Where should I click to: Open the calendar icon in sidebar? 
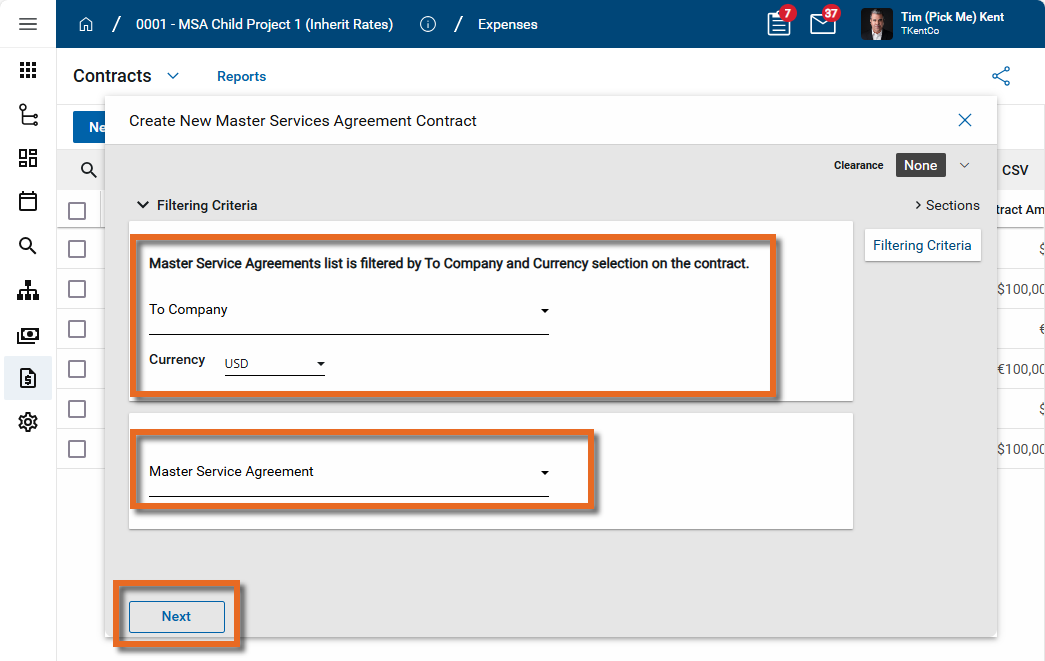click(28, 201)
